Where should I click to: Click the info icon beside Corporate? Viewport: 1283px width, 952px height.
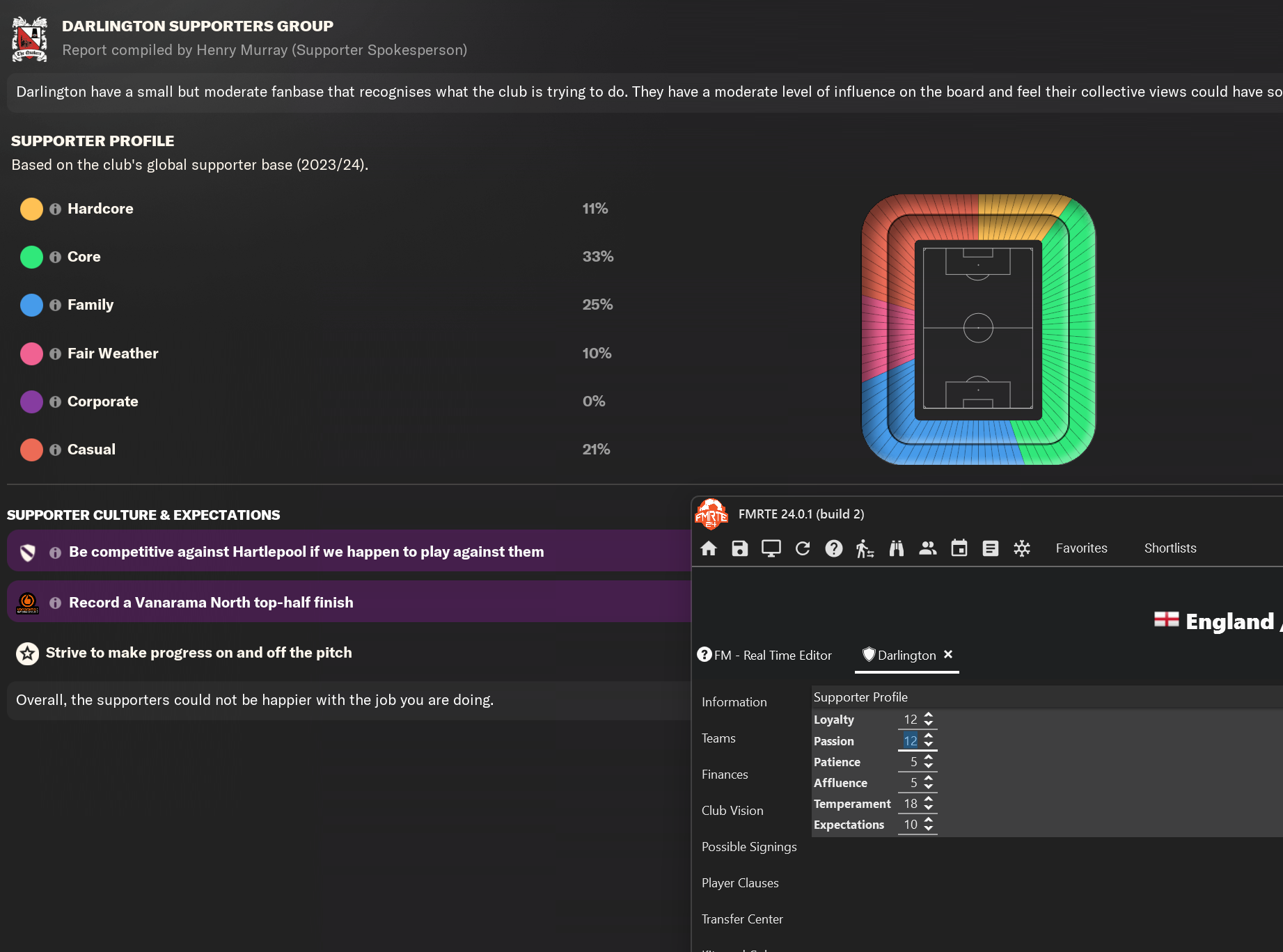[x=55, y=402]
